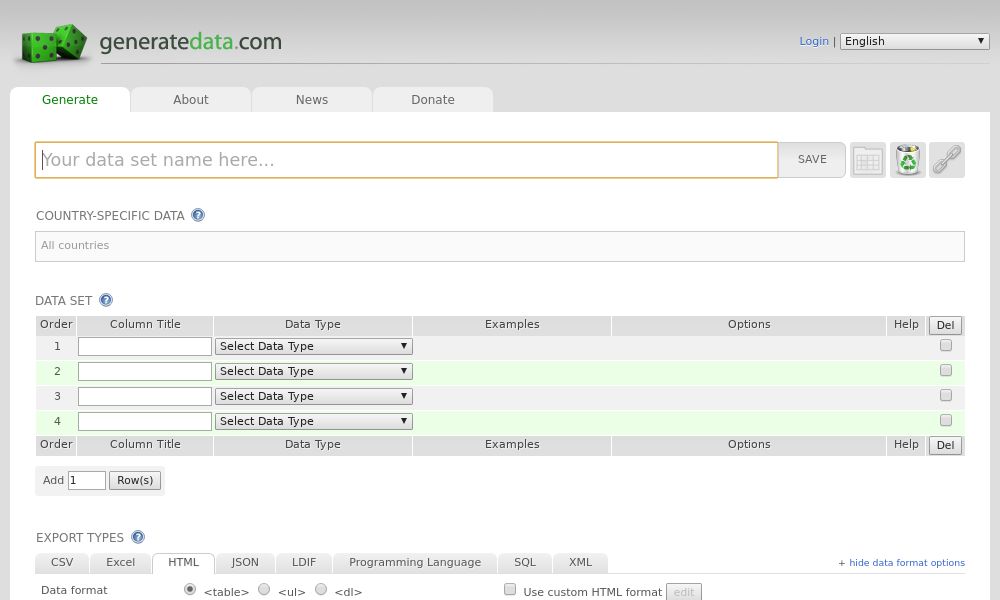Click the link icon to generate a share link
This screenshot has height=600, width=1000.
pos(946,160)
